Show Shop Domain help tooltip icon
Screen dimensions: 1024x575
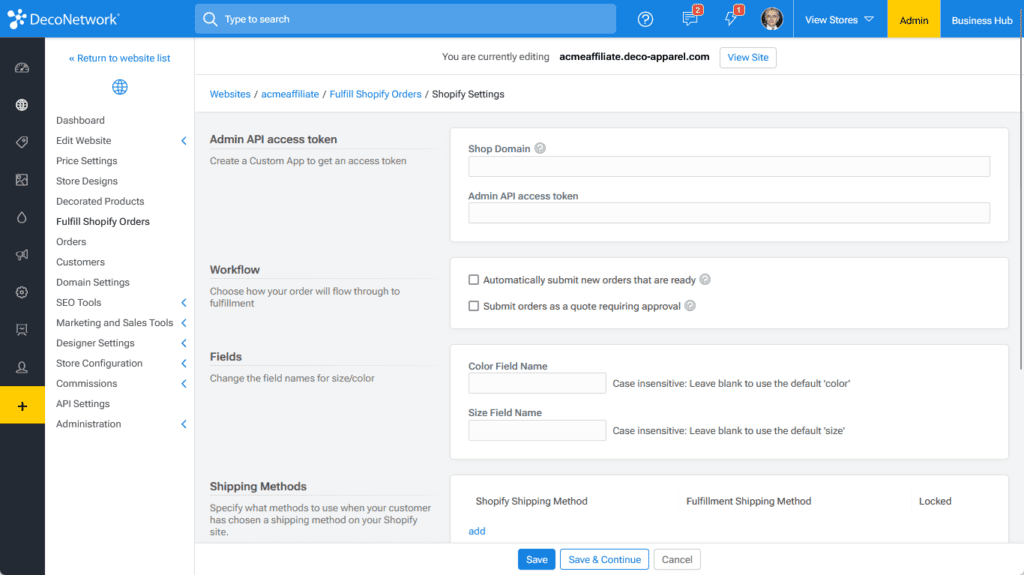(x=540, y=148)
